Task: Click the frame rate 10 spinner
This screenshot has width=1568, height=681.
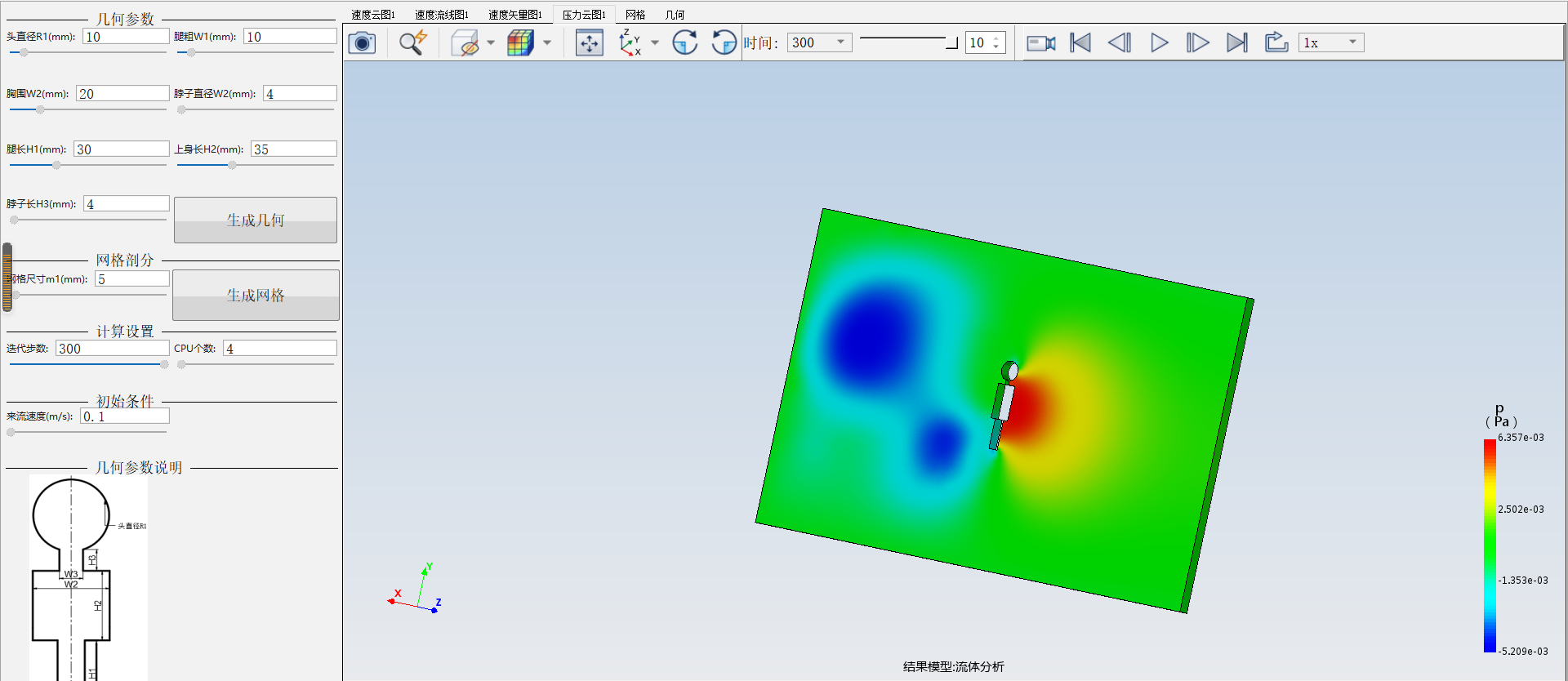Action: tap(985, 42)
